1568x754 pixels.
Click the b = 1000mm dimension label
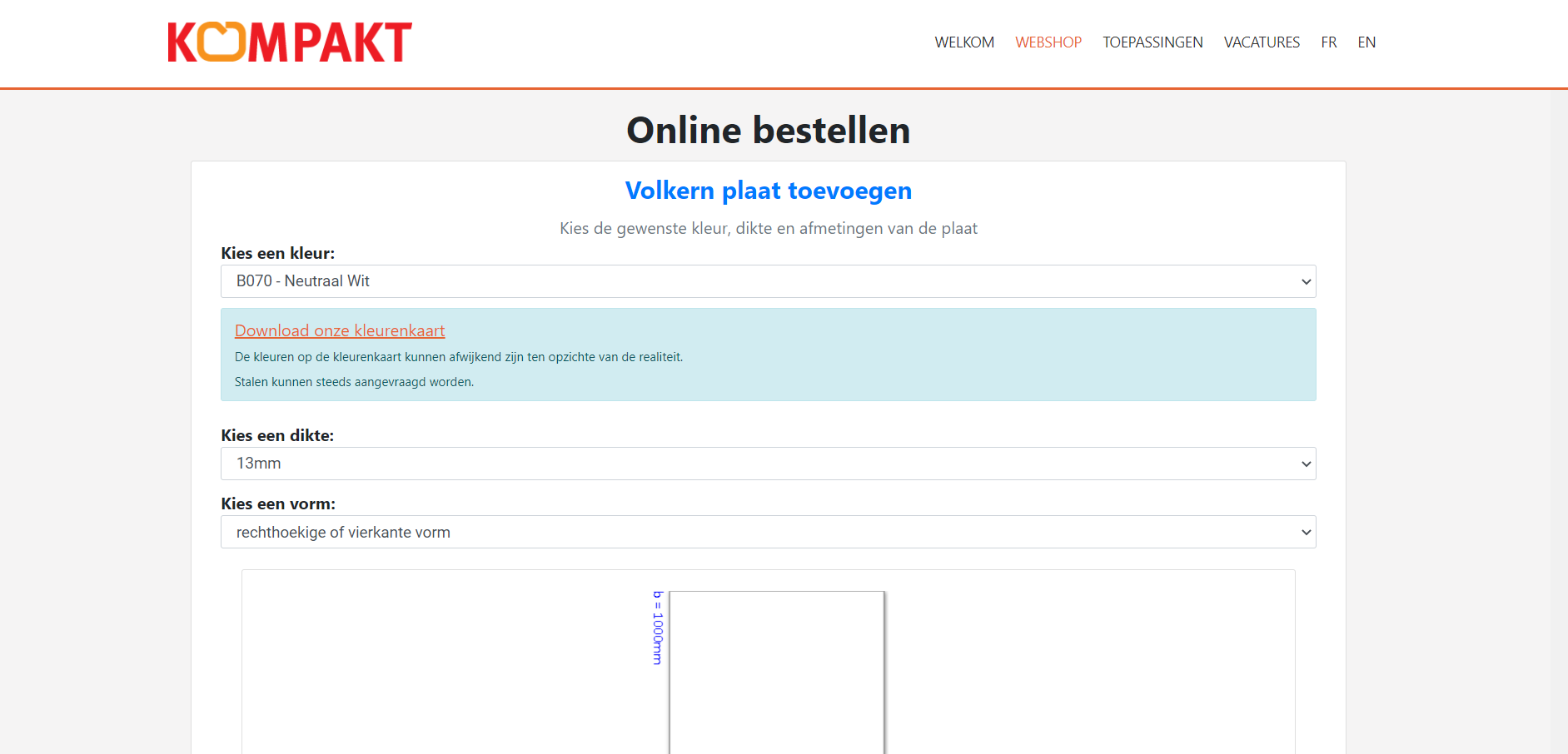(x=658, y=628)
